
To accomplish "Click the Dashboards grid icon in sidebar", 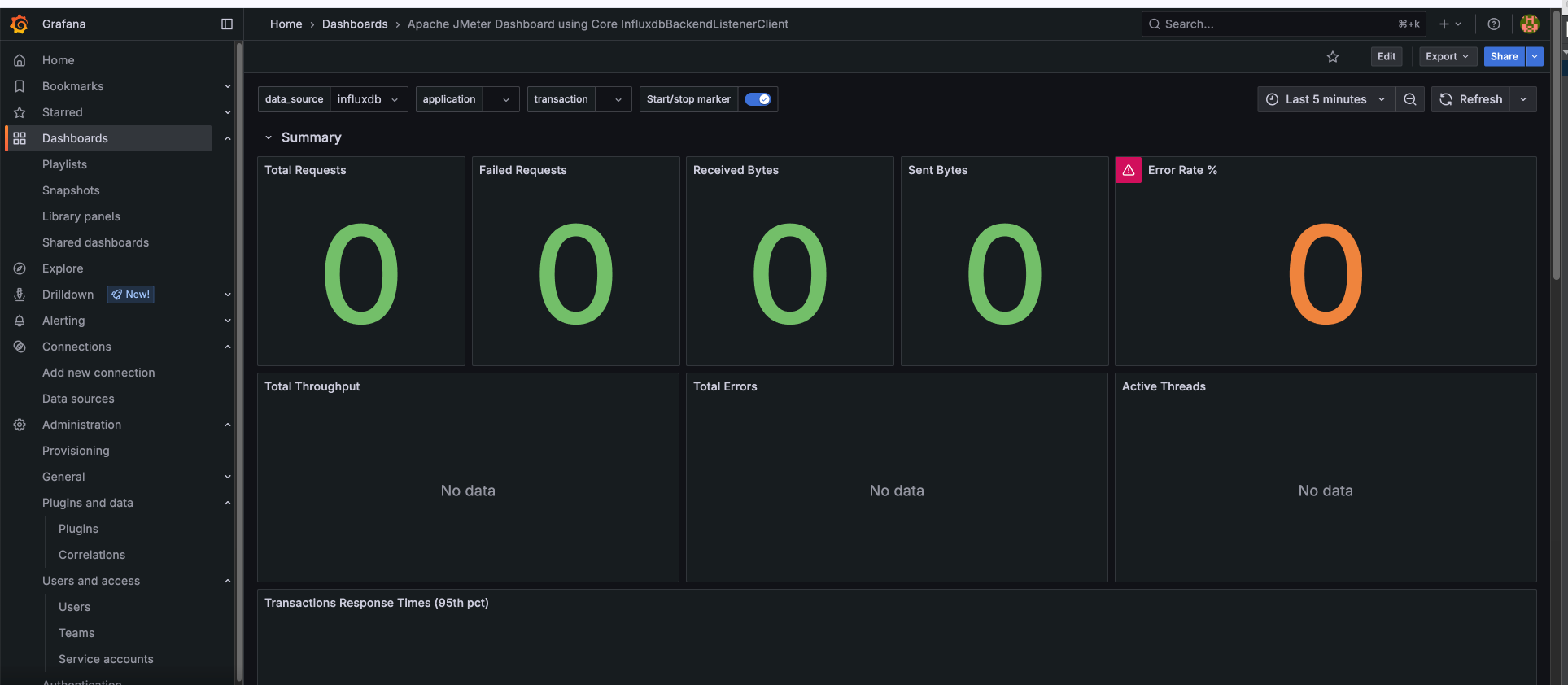I will click(20, 138).
